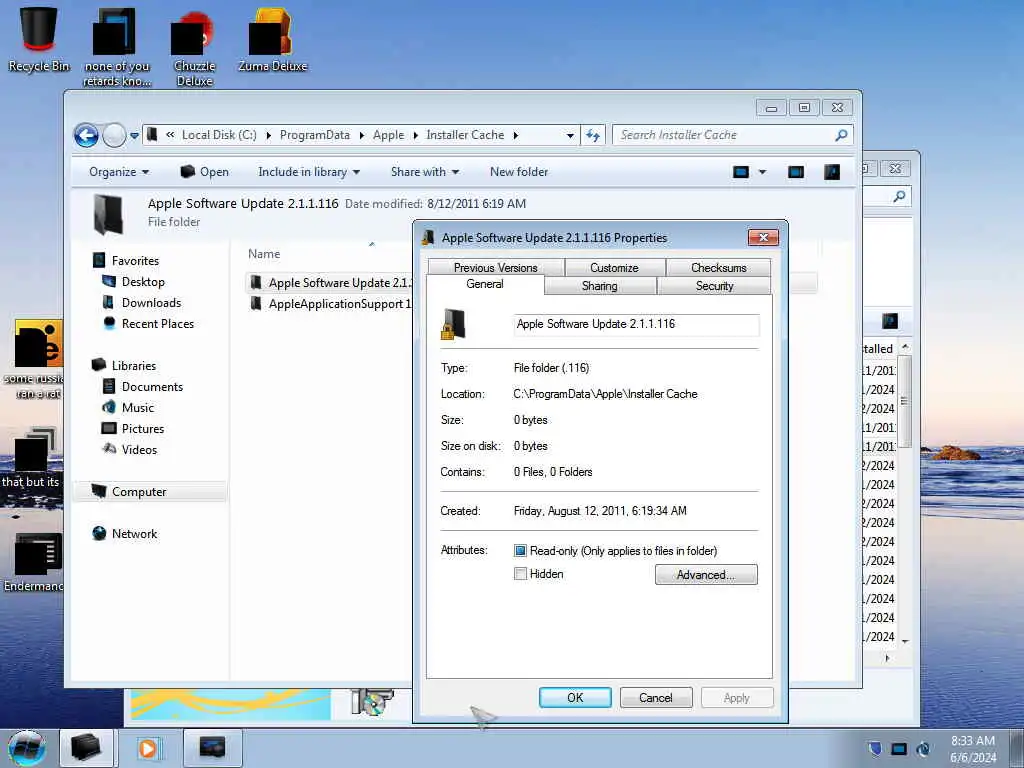Expand the address bar history dropdown
The width and height of the screenshot is (1024, 768).
pyautogui.click(x=570, y=136)
